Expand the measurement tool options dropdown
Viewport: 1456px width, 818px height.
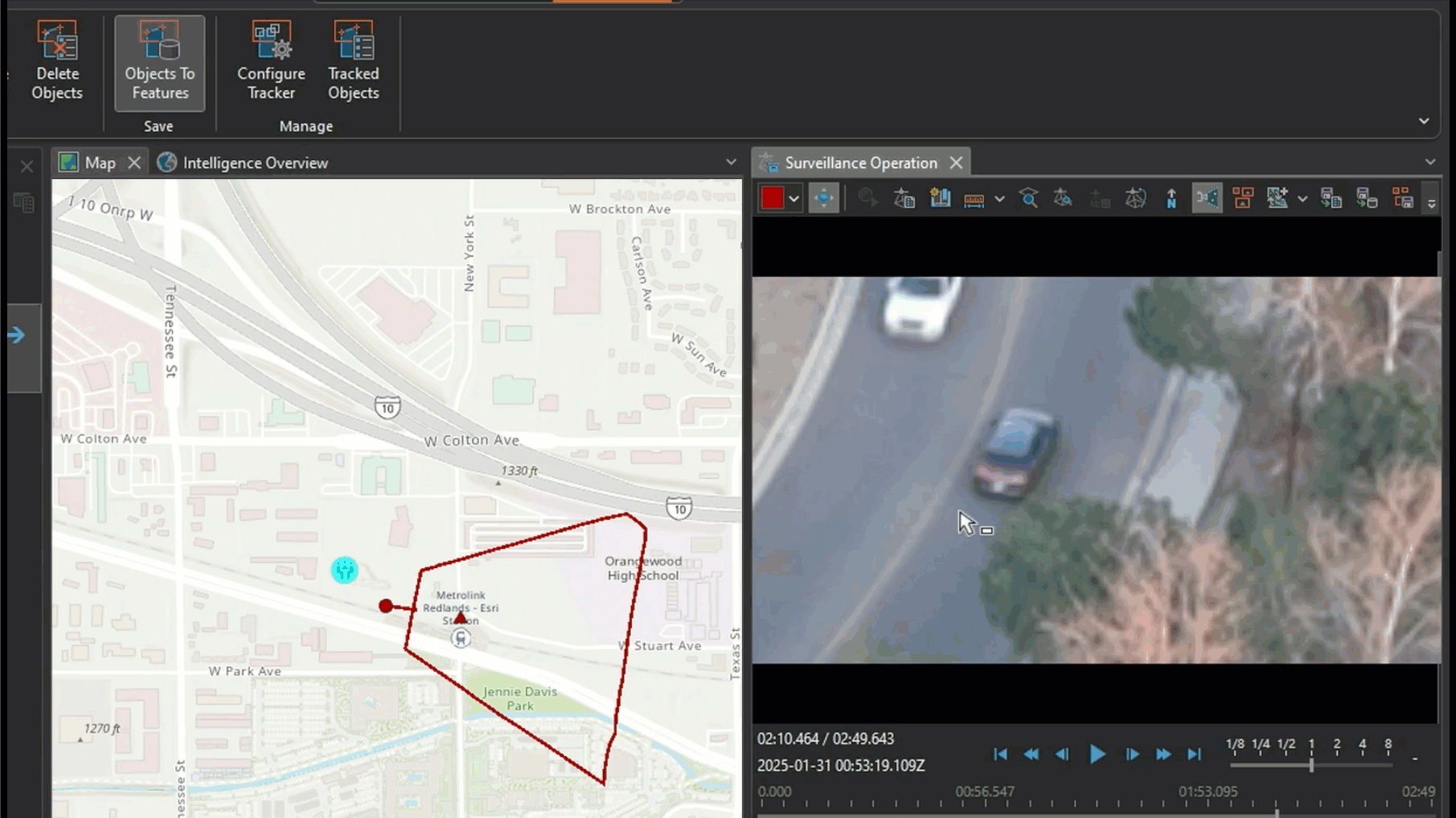click(x=999, y=198)
